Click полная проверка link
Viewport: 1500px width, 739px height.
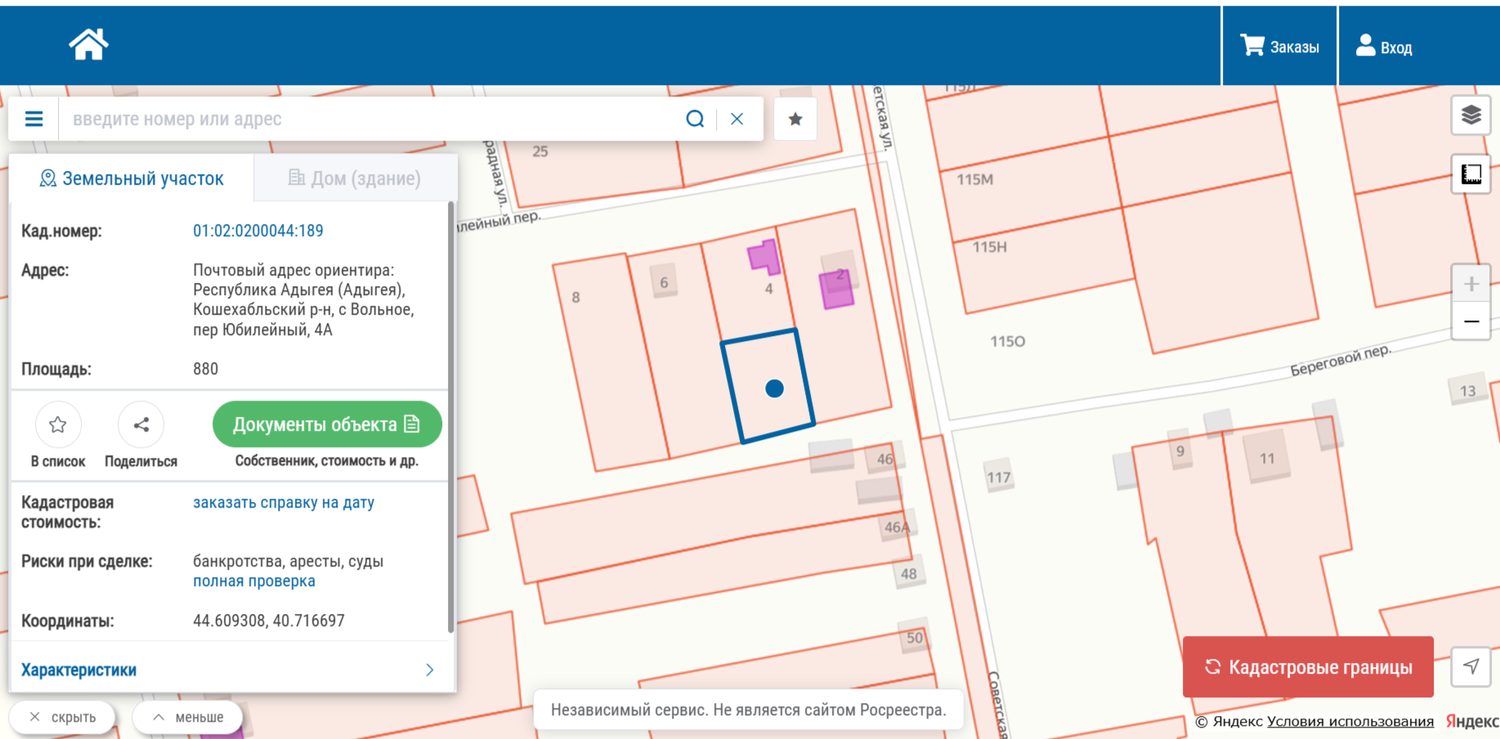point(254,581)
